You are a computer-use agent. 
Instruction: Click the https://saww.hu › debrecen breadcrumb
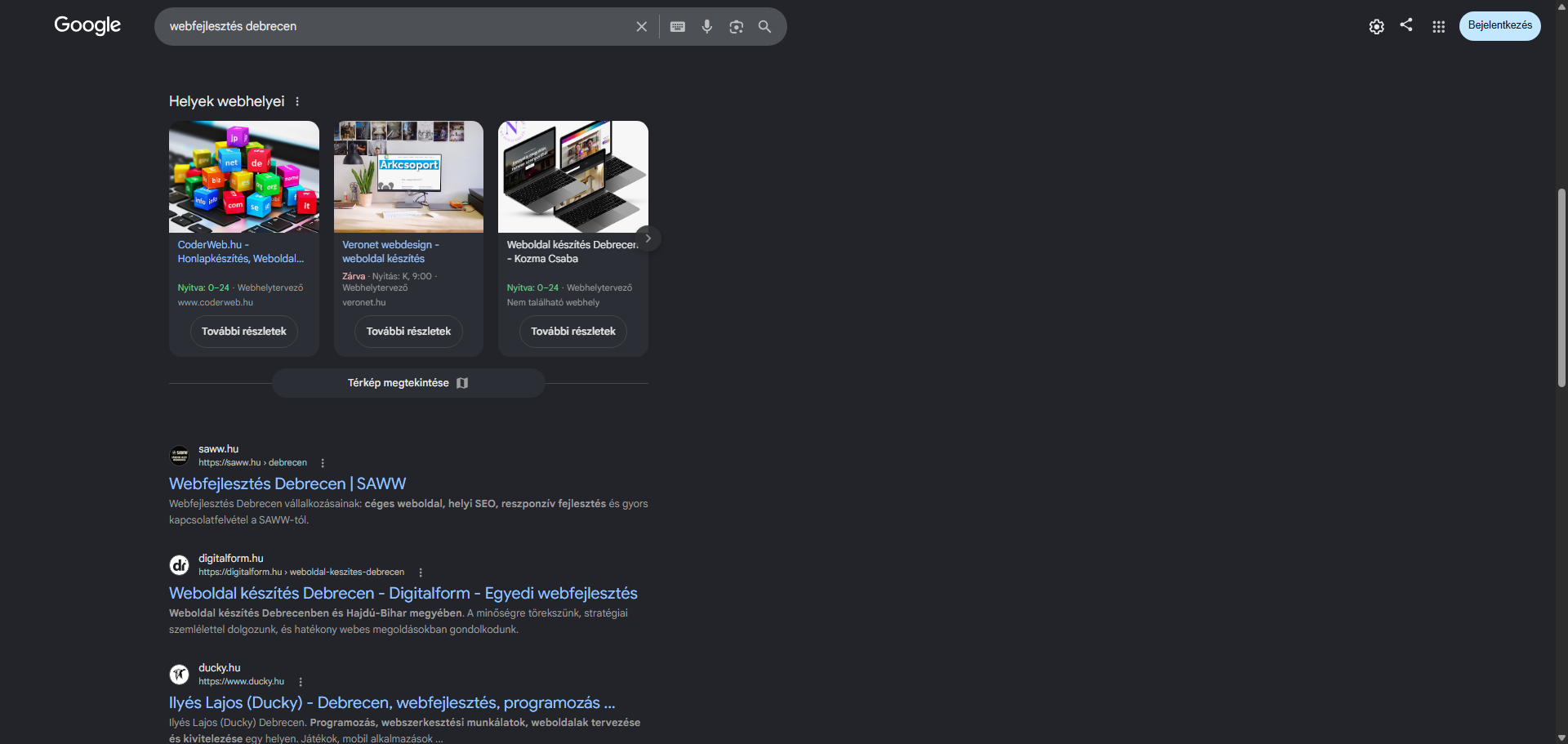(x=253, y=462)
